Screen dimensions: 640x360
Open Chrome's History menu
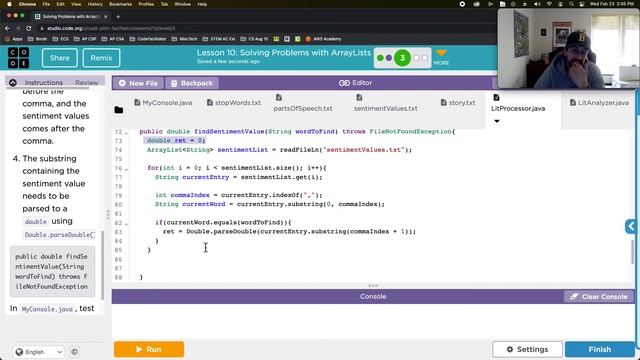95,4
